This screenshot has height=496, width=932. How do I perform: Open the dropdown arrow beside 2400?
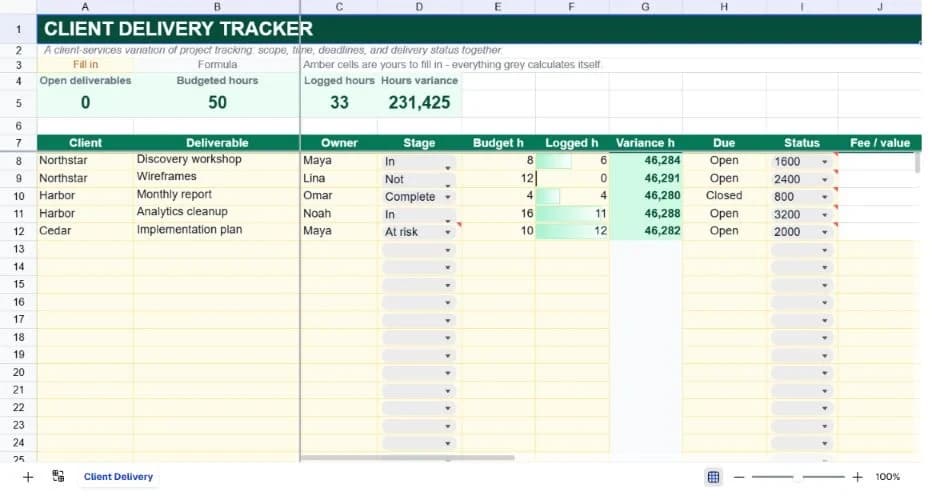pos(824,180)
